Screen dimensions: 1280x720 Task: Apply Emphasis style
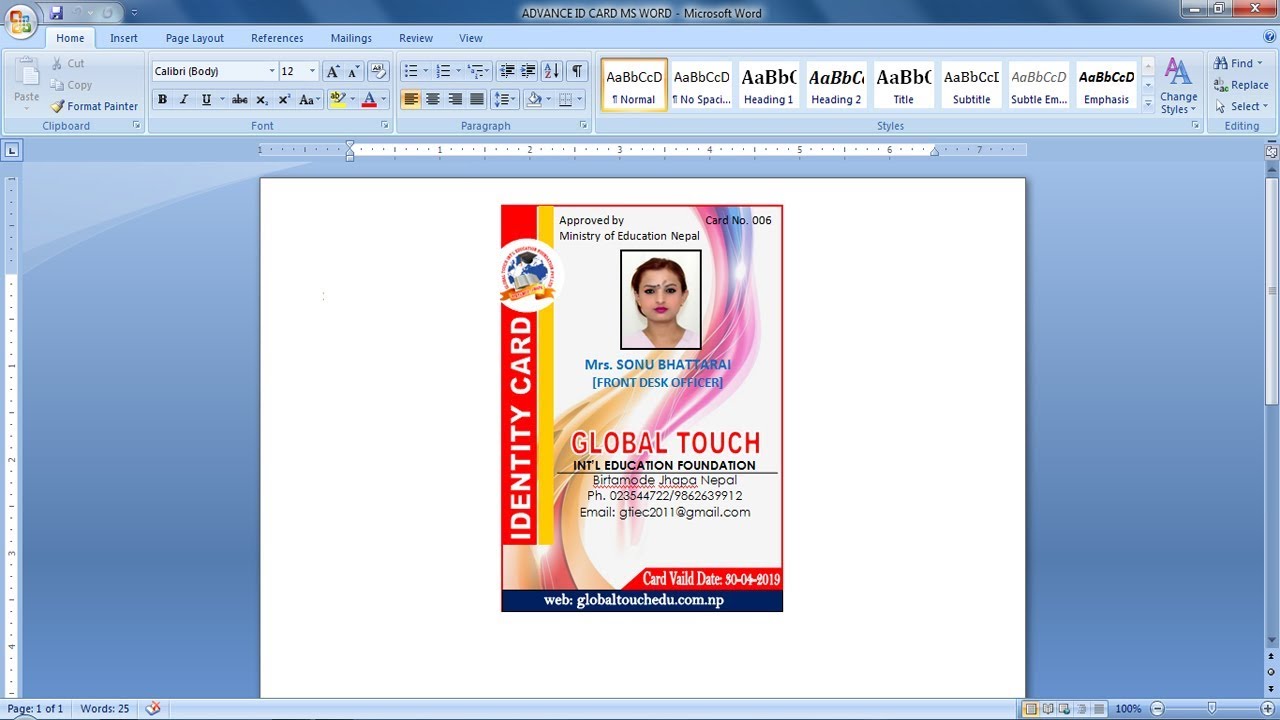[1106, 85]
